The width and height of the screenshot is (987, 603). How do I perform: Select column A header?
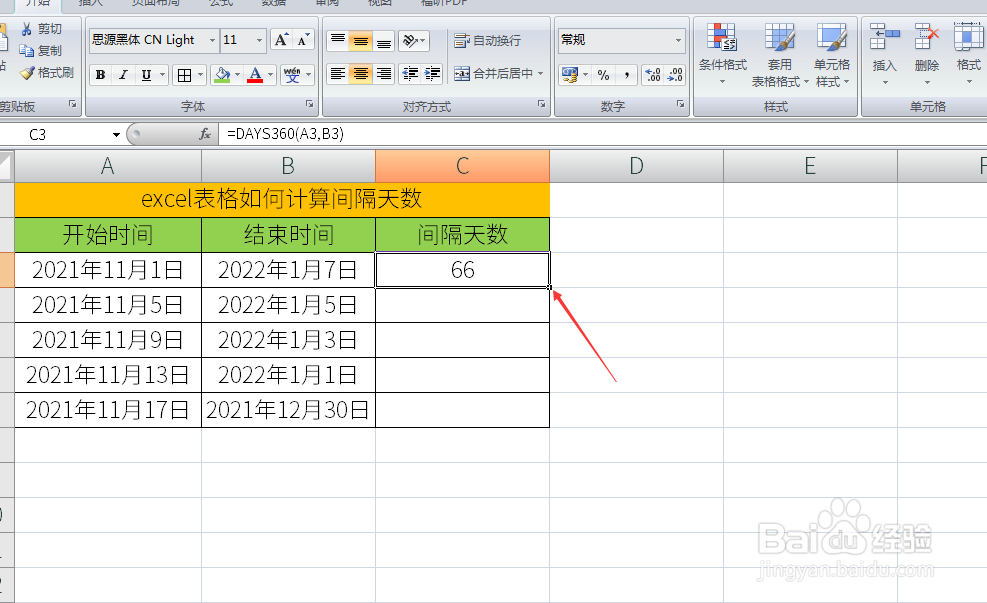(x=108, y=166)
